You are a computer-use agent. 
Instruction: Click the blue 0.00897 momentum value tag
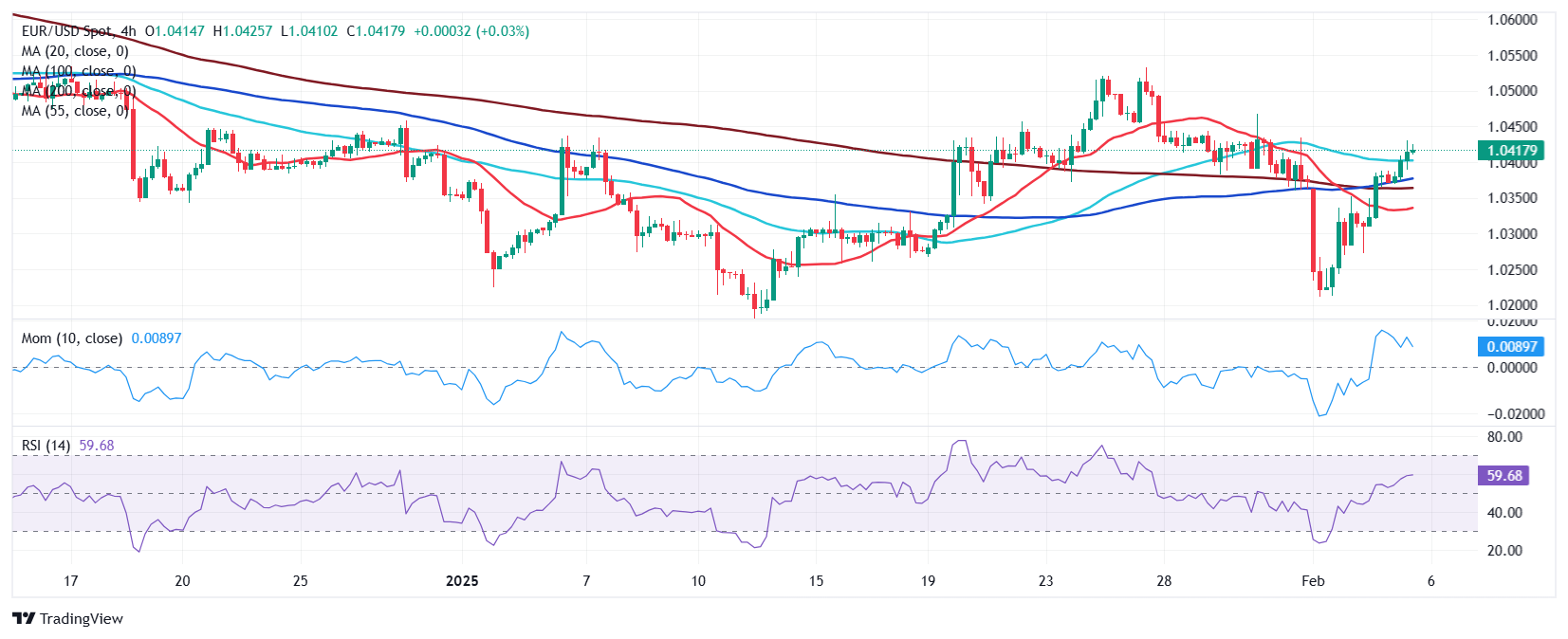point(1512,347)
